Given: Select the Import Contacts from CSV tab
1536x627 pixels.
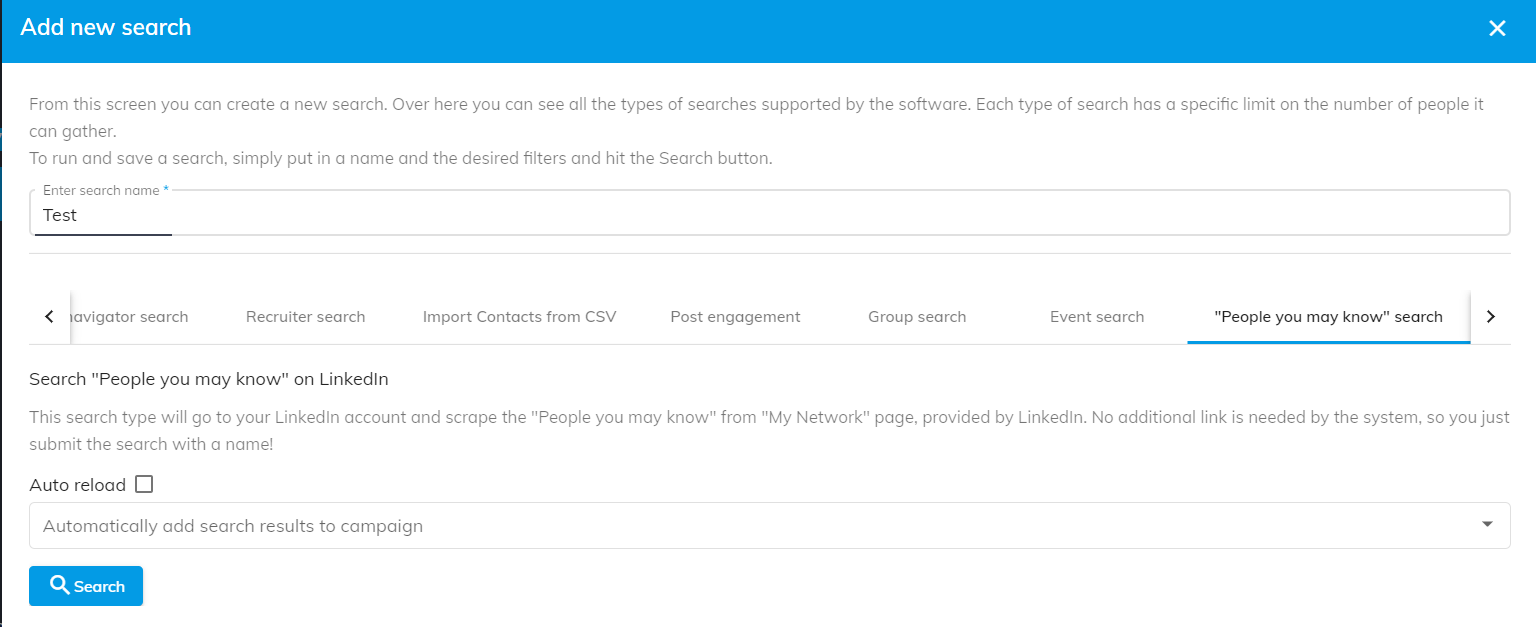Looking at the screenshot, I should coord(519,317).
